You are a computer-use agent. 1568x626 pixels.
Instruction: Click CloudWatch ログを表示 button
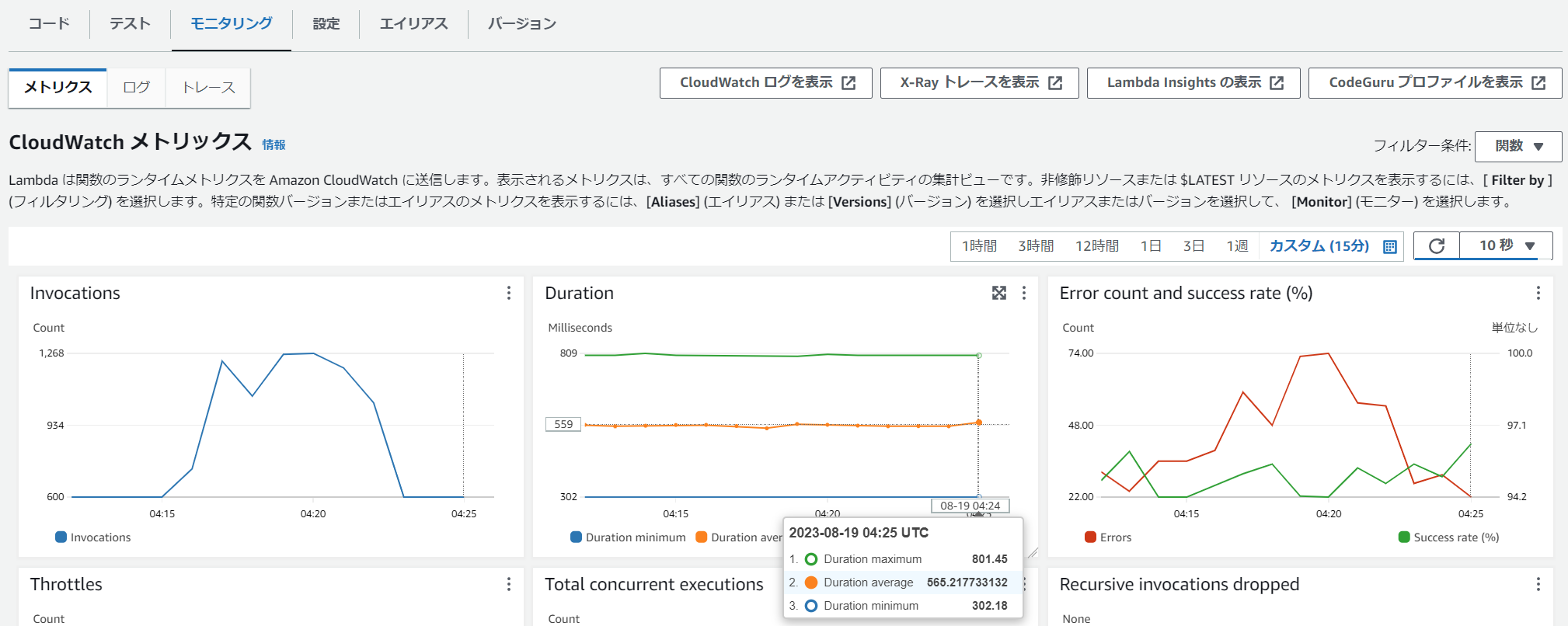(766, 83)
